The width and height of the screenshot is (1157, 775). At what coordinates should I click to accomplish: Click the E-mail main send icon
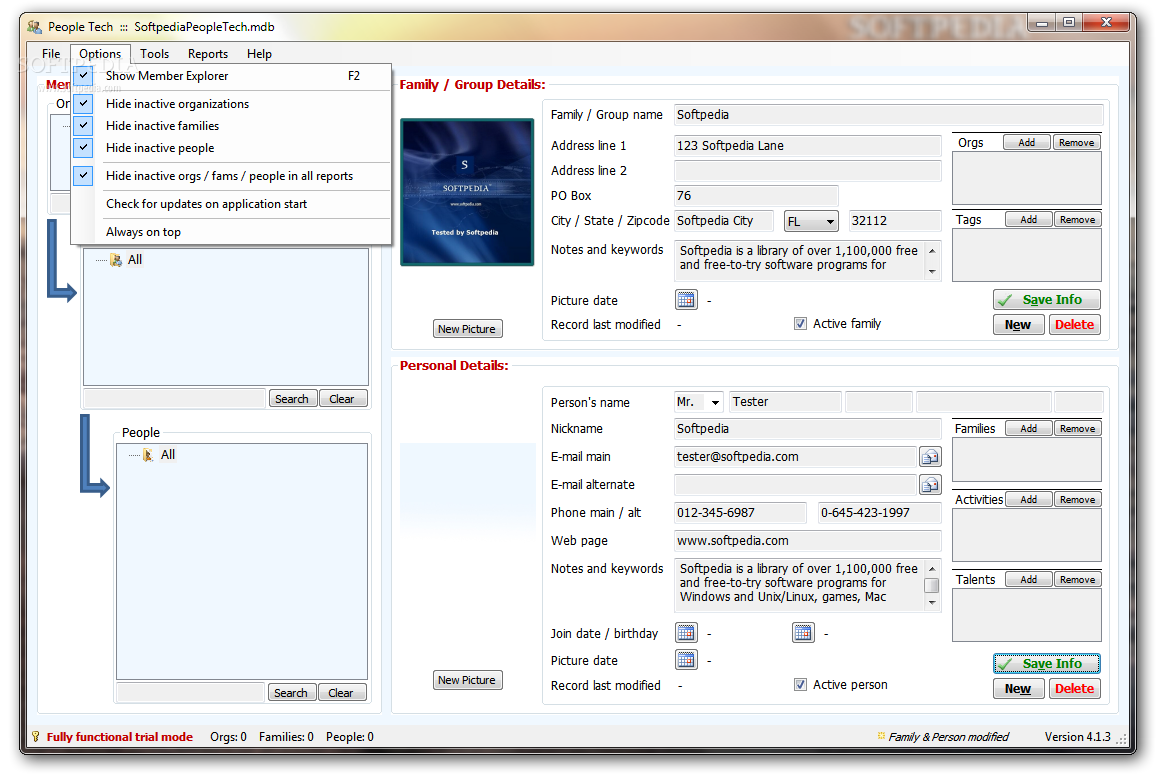[930, 457]
